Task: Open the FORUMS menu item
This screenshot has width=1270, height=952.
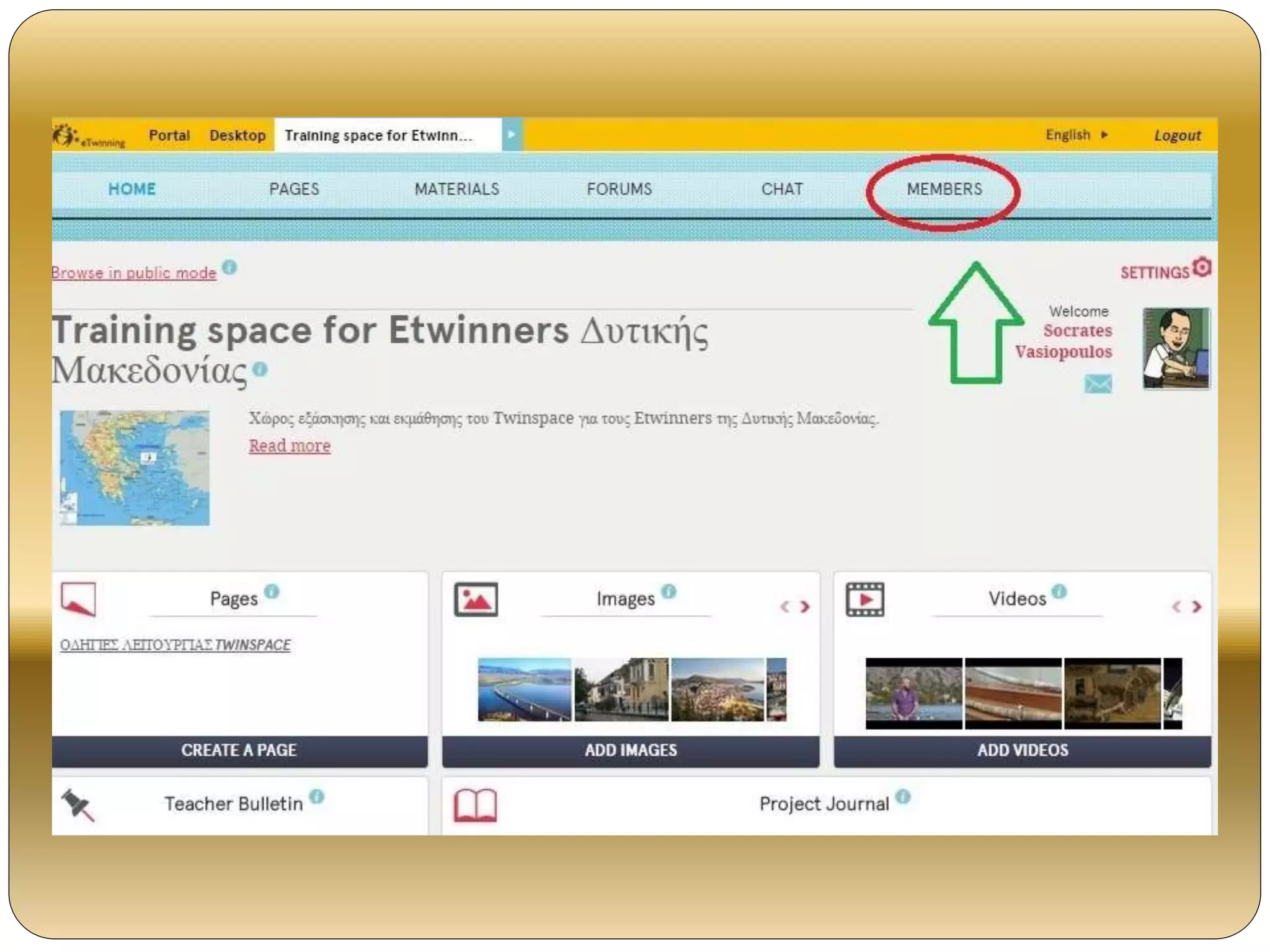Action: coord(619,189)
